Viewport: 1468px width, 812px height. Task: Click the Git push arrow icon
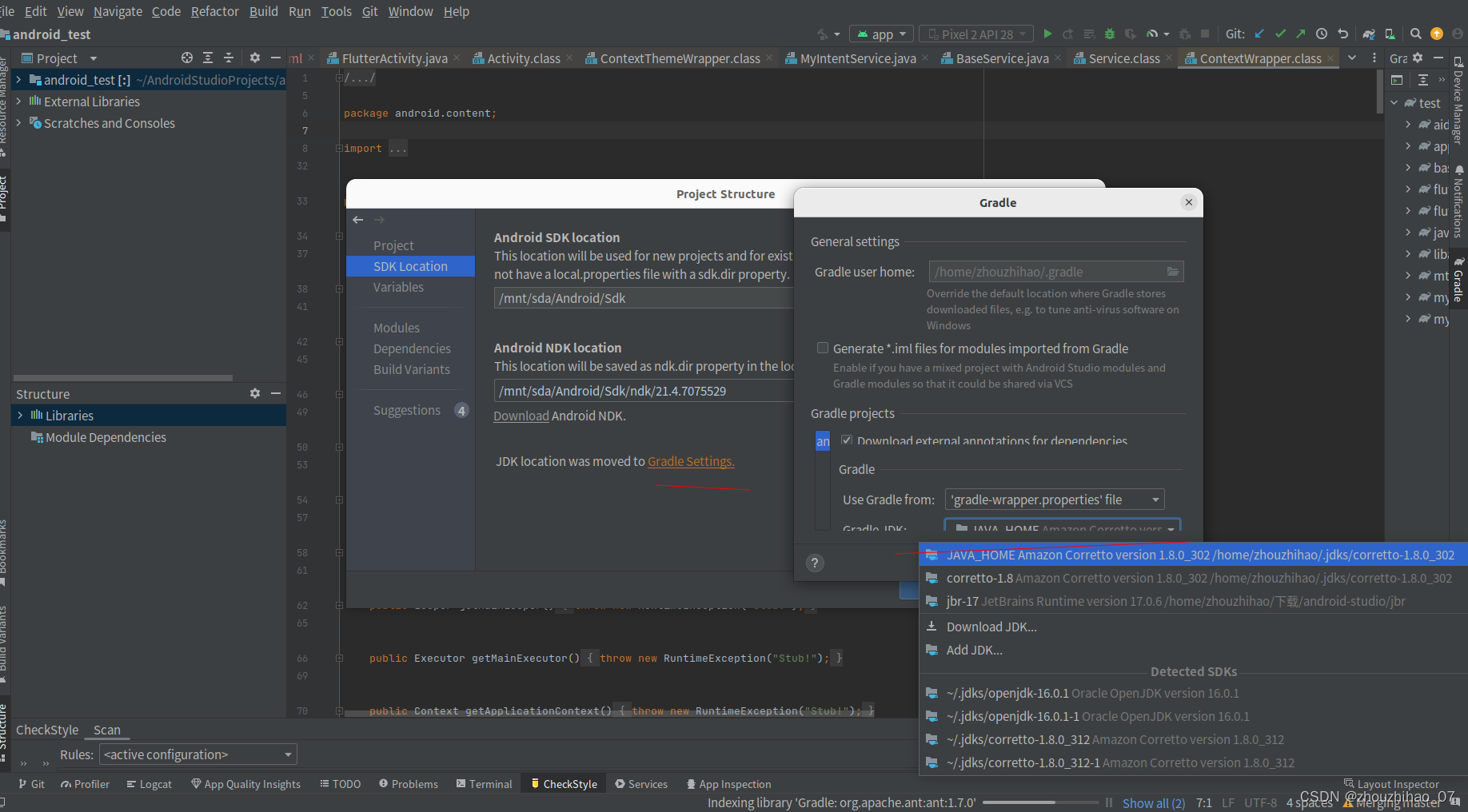[x=1301, y=34]
